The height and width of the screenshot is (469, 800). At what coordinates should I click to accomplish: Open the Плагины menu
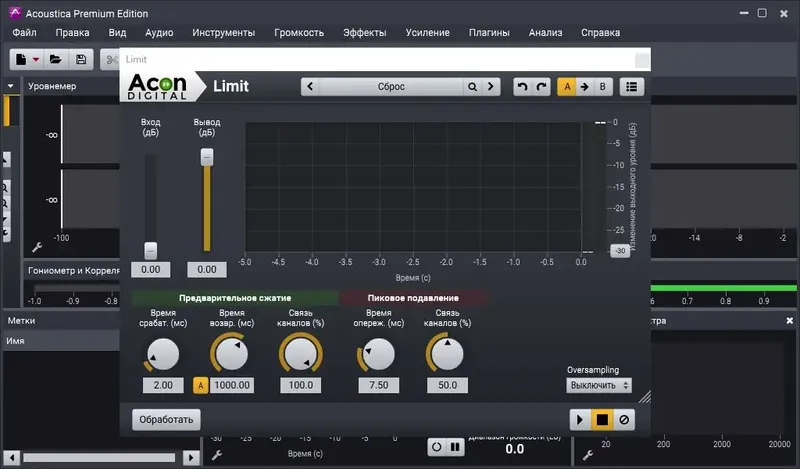489,33
